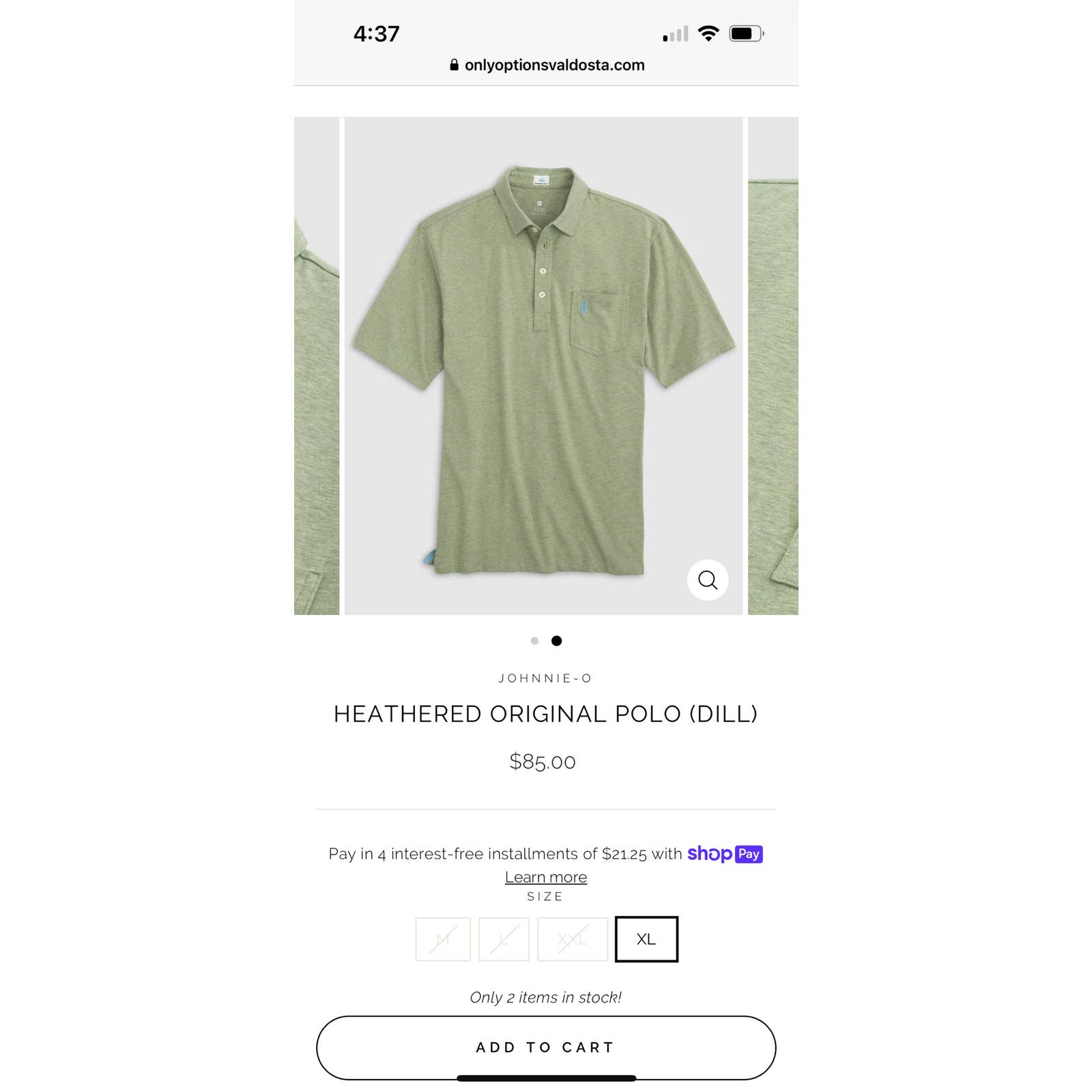View next shirt image on right edge
Image resolution: width=1092 pixels, height=1092 pixels.
tap(773, 366)
